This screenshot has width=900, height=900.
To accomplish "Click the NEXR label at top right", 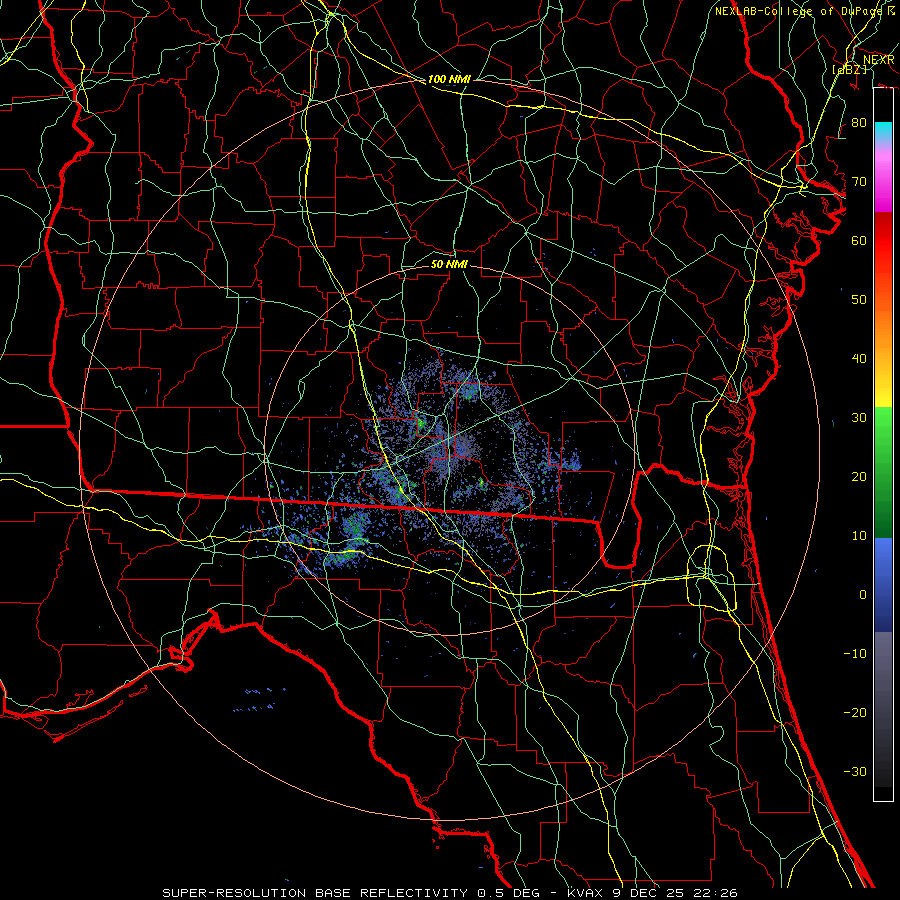I will pos(878,60).
